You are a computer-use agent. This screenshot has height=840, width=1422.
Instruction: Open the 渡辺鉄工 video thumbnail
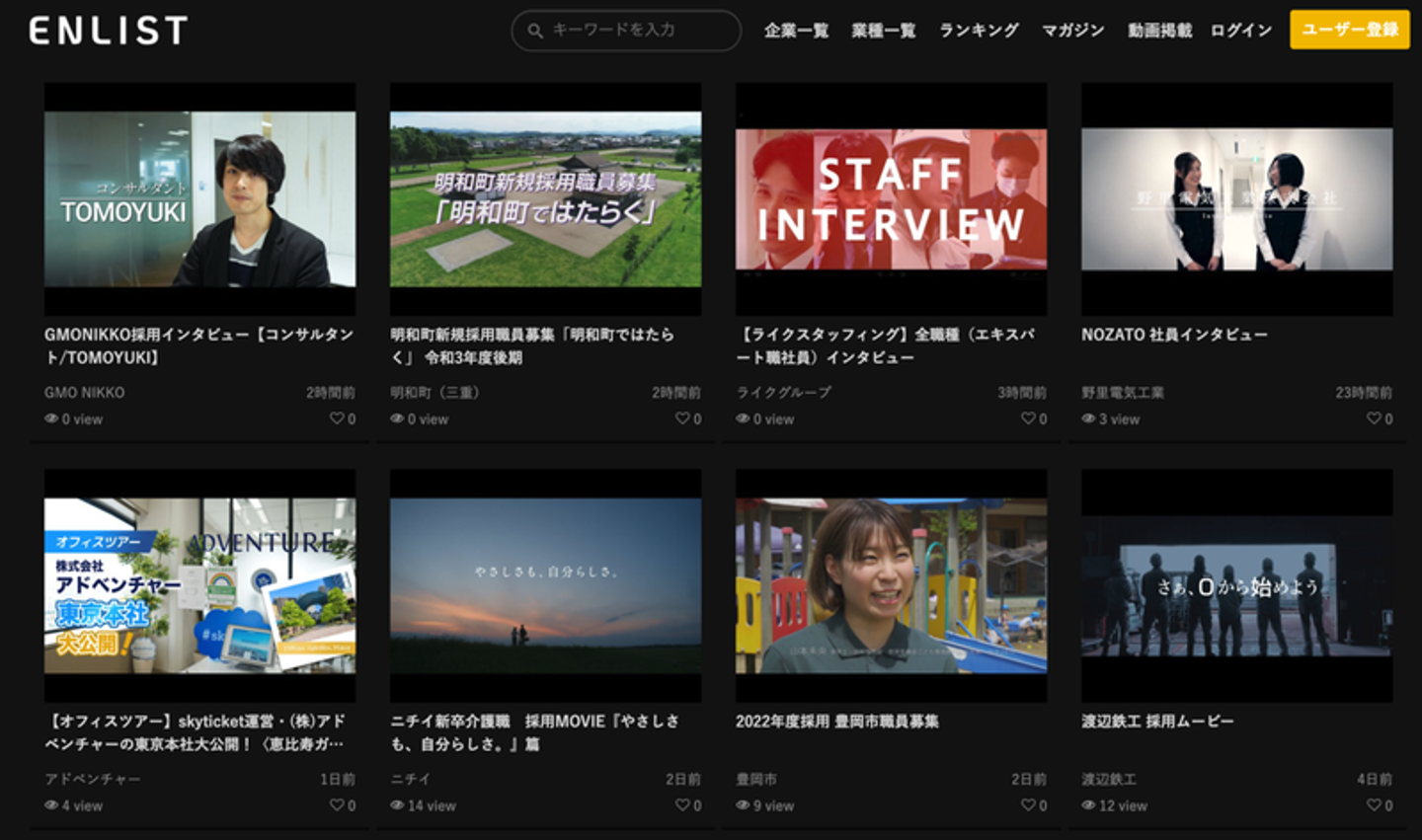[x=1237, y=586]
